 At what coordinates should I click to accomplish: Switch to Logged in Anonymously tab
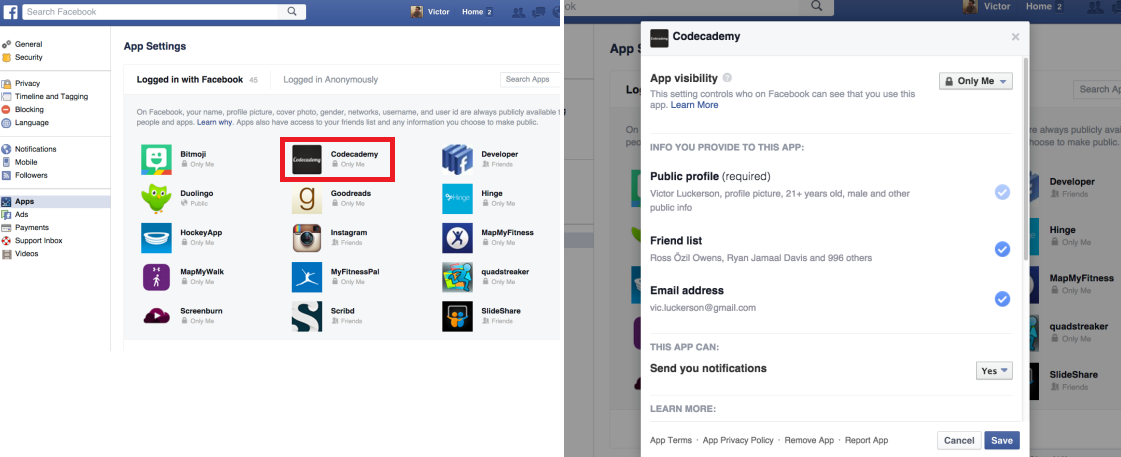coord(331,79)
